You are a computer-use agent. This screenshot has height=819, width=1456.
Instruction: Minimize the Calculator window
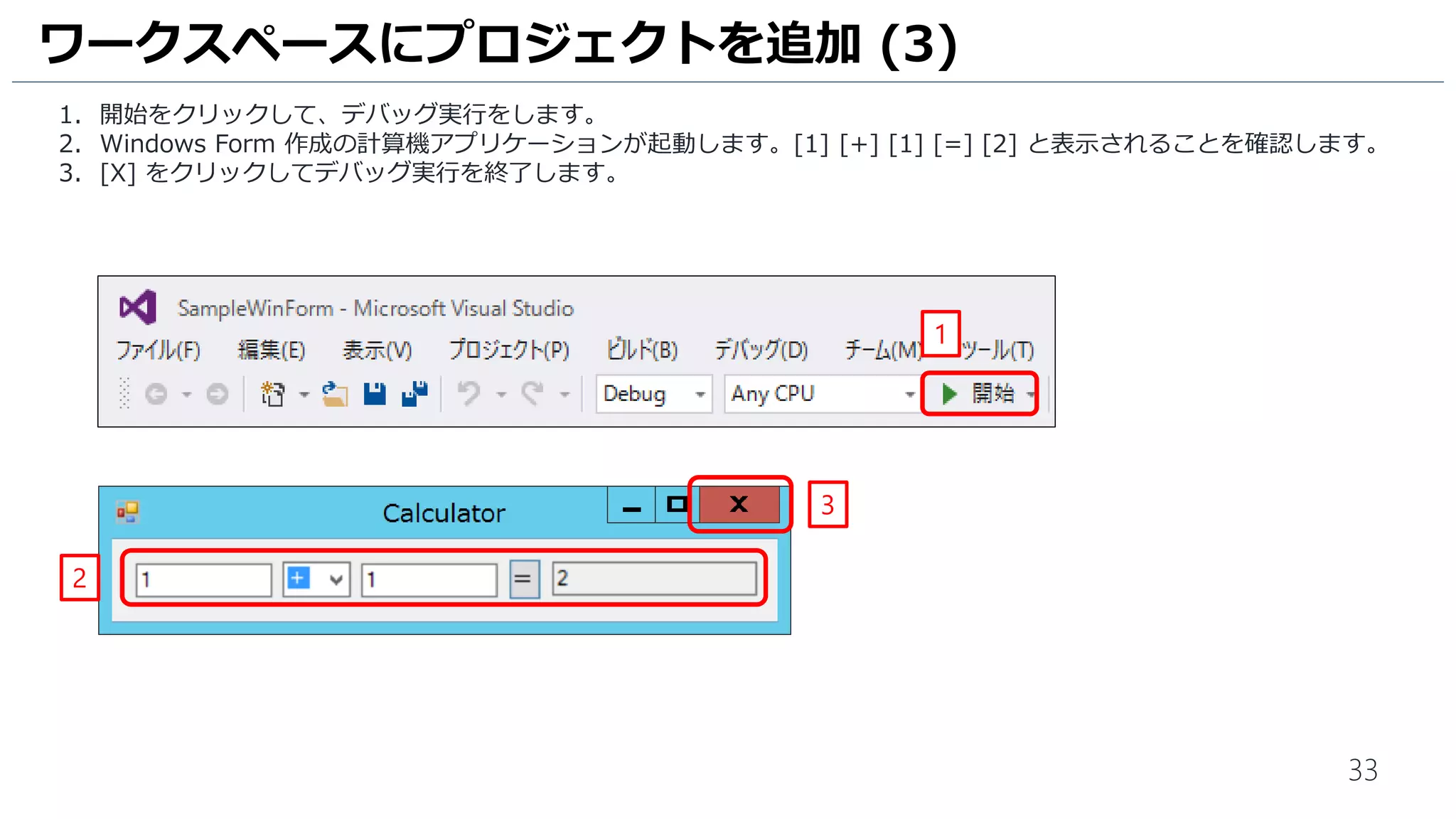[x=631, y=505]
